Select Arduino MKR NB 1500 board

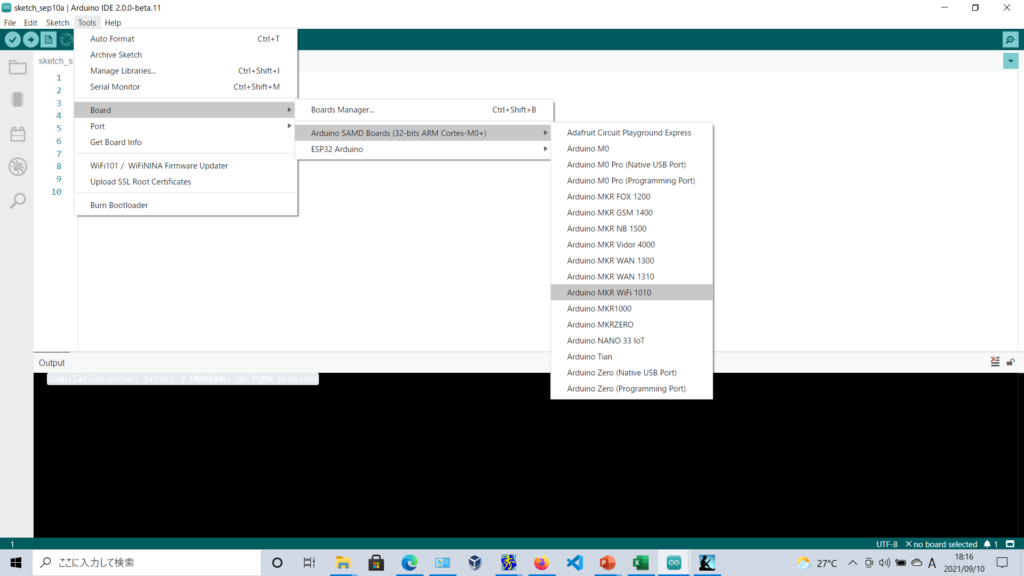(632, 229)
